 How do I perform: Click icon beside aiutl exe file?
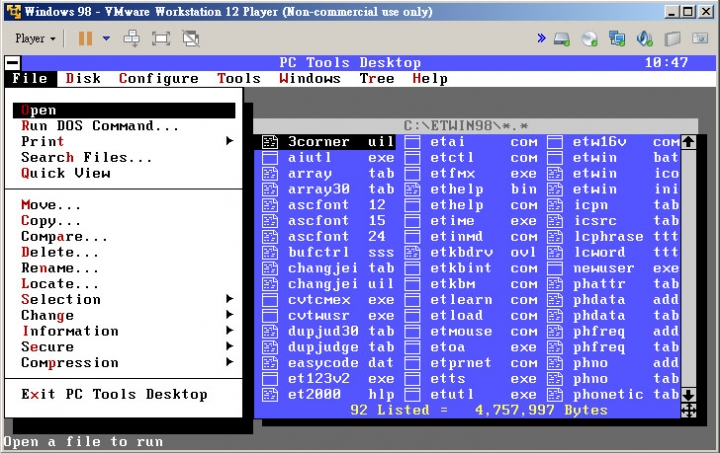(270, 158)
